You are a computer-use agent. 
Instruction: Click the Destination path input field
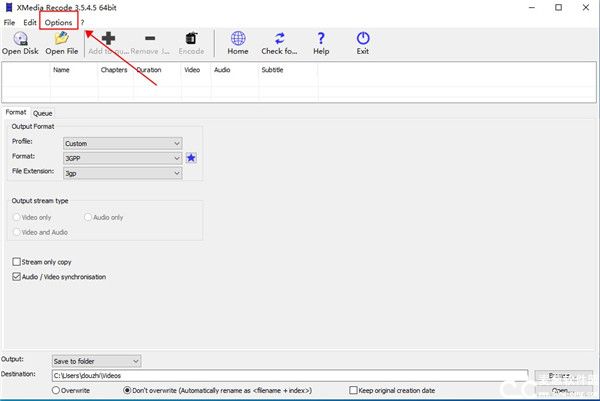290,376
